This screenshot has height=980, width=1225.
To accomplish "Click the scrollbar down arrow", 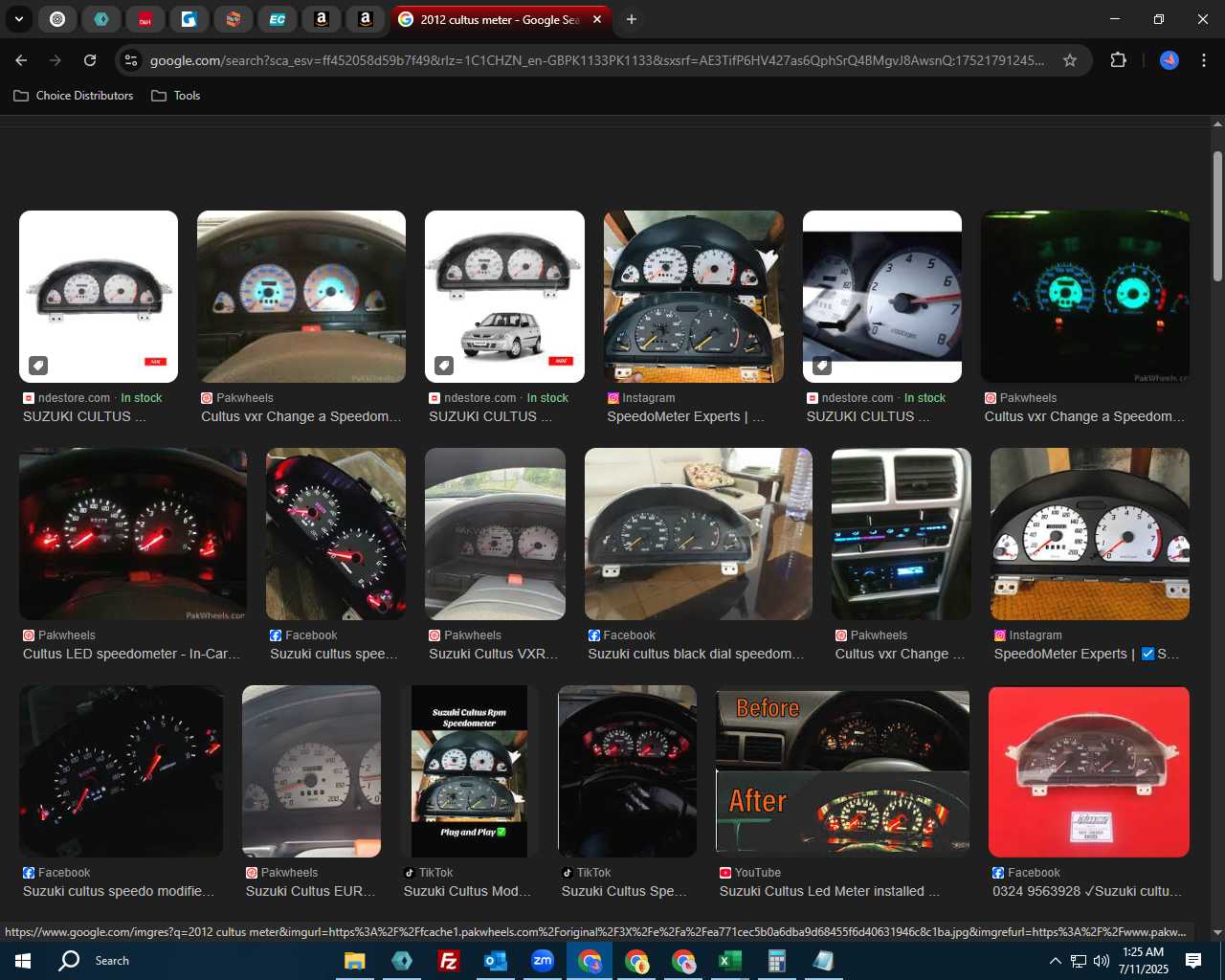I will click(x=1217, y=932).
